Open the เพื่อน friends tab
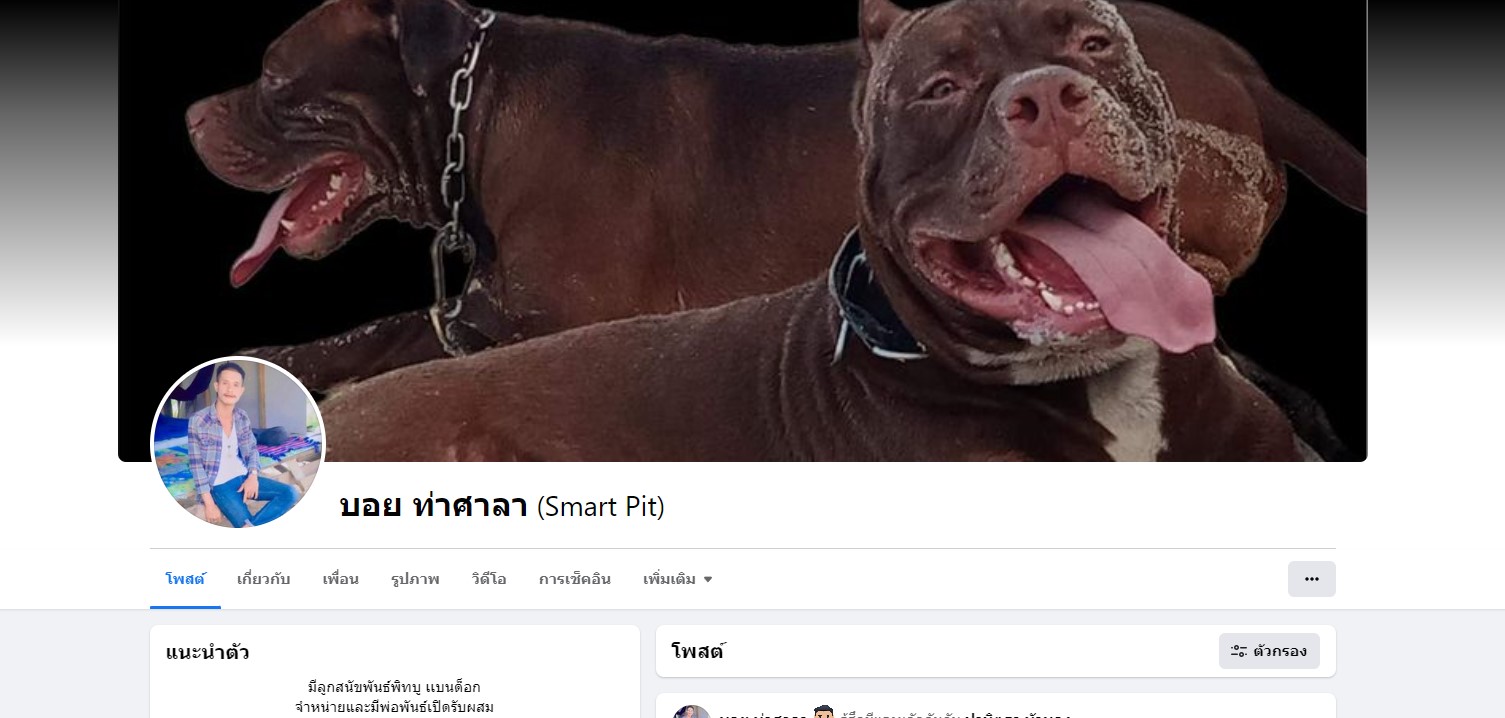This screenshot has width=1505, height=718. coord(341,579)
